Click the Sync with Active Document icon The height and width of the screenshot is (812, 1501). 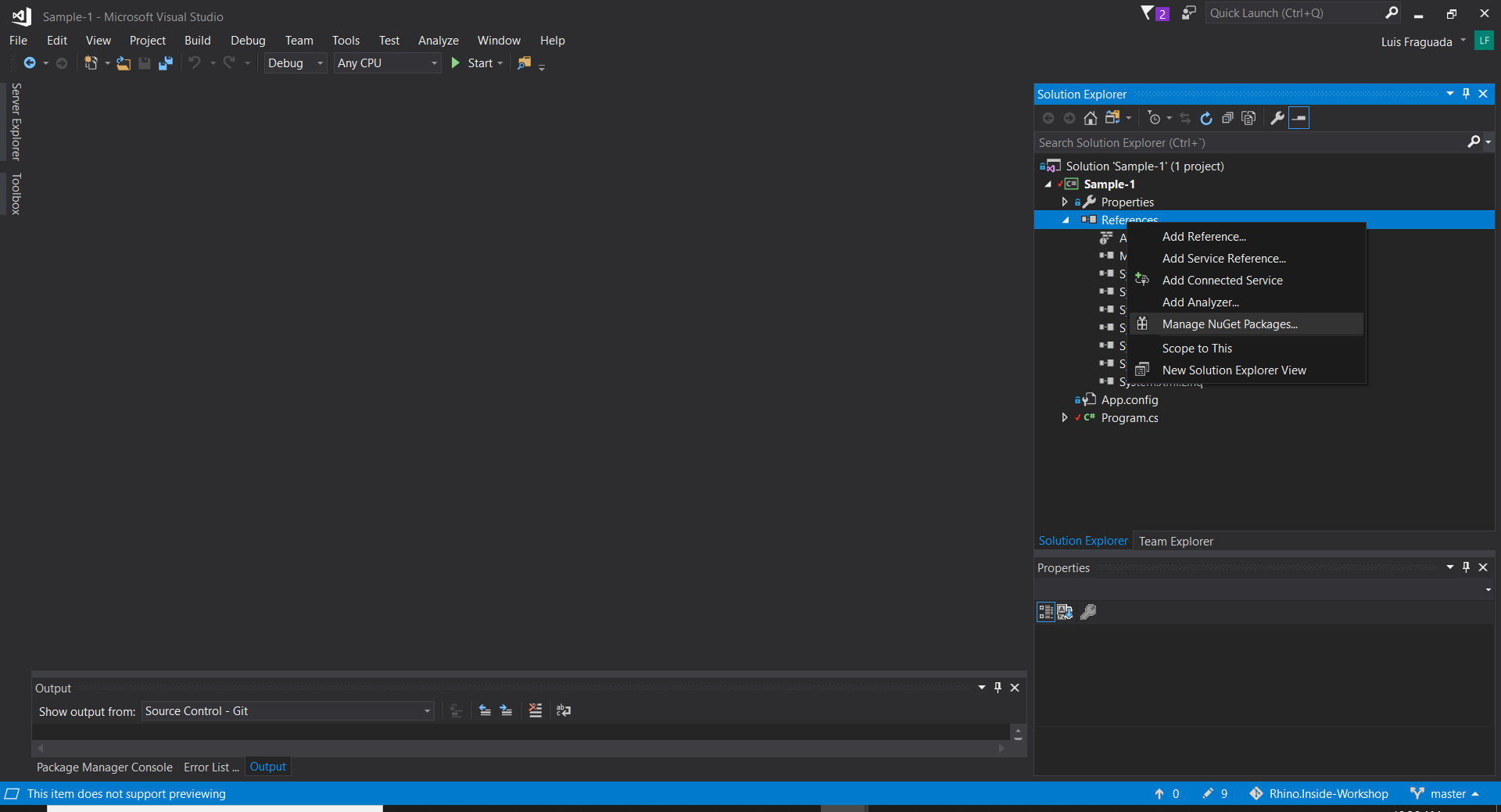pos(1185,118)
